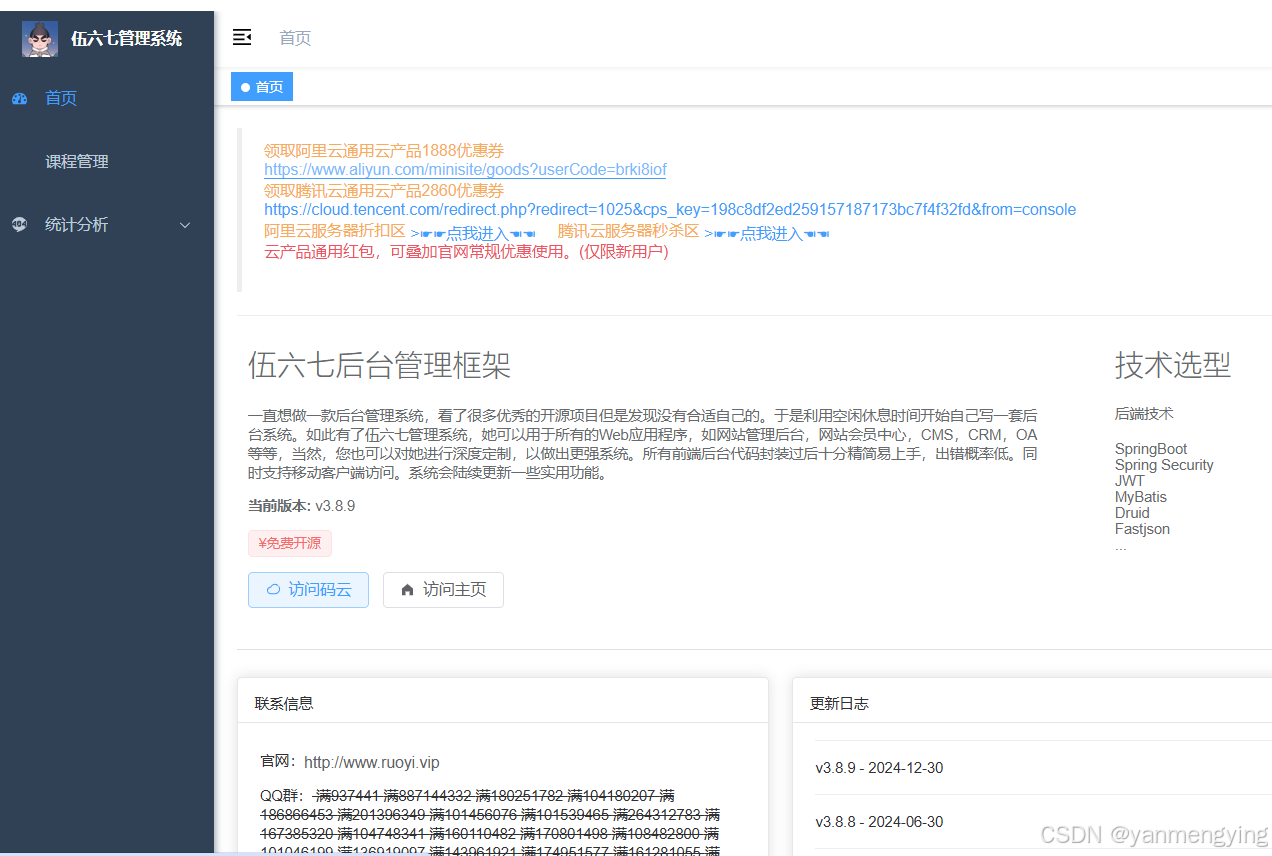Open the http://www.ruoyi.vip website link
Image resolution: width=1272 pixels, height=856 pixels.
372,762
